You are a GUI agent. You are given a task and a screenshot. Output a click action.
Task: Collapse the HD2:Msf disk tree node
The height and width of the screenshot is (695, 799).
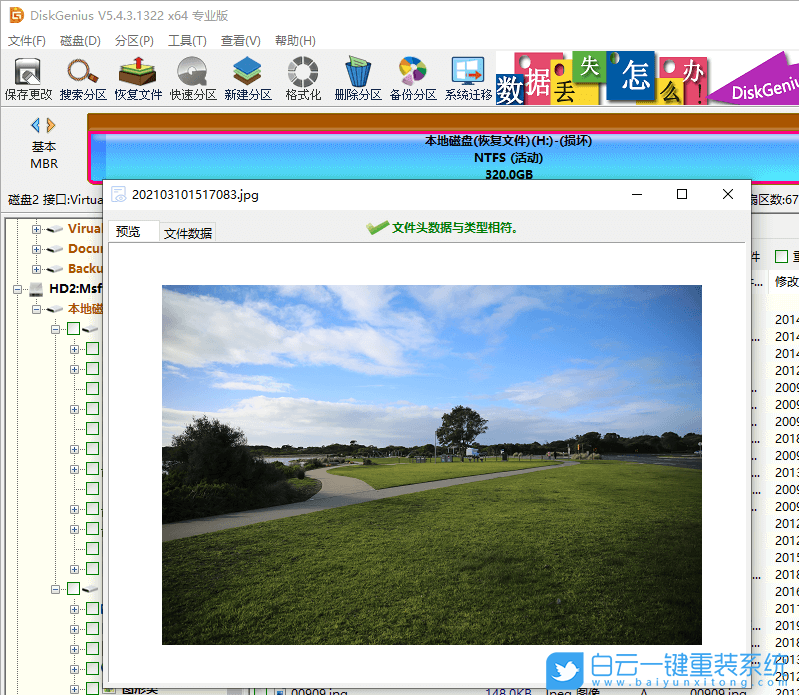click(x=18, y=289)
